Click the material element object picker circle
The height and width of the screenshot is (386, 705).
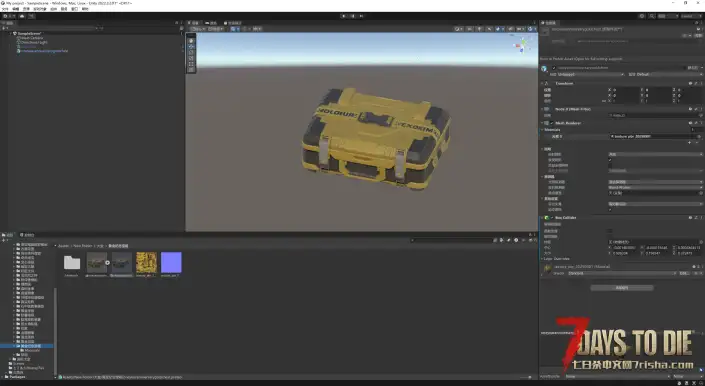[699, 137]
